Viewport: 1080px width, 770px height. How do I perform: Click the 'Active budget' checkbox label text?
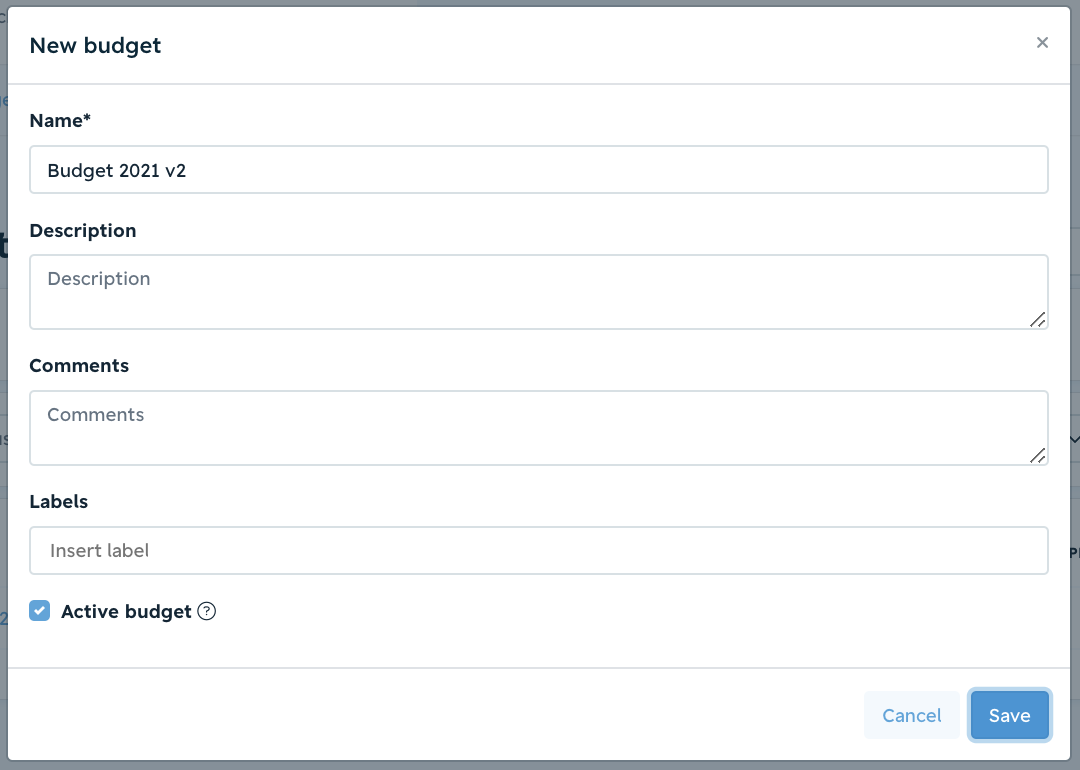(x=126, y=612)
